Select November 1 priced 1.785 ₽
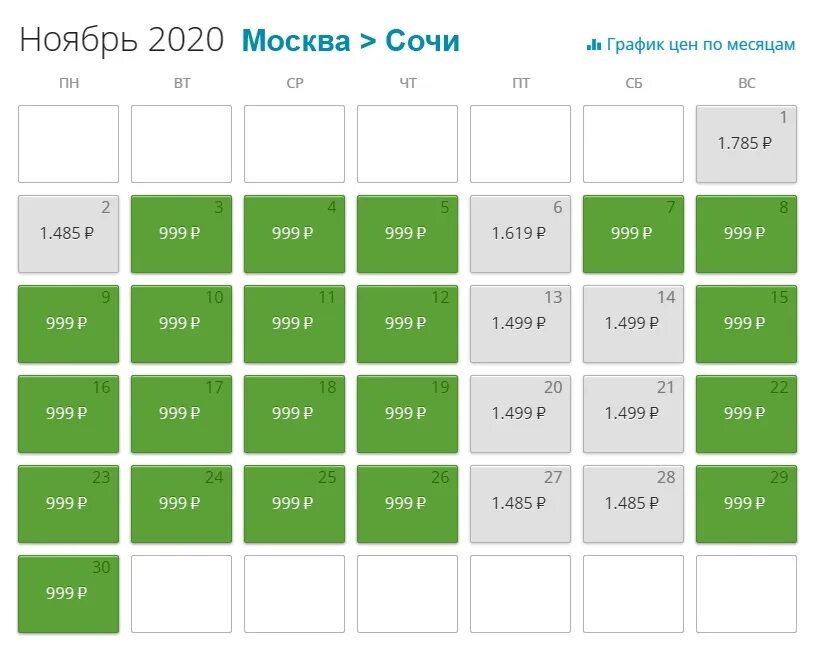 (746, 144)
